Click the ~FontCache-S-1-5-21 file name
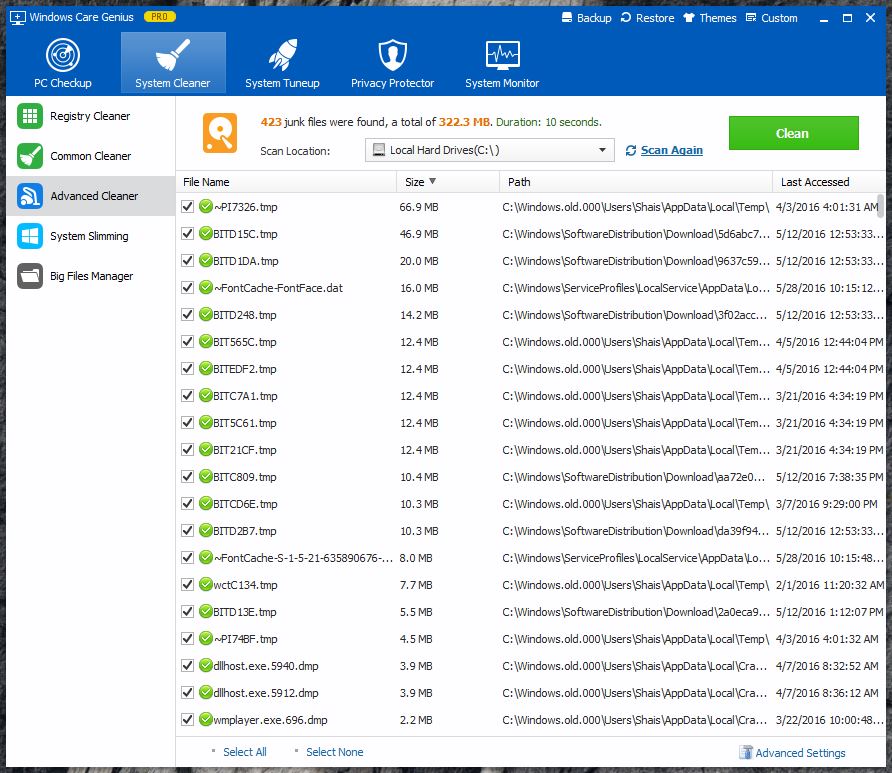892x773 pixels. click(303, 558)
